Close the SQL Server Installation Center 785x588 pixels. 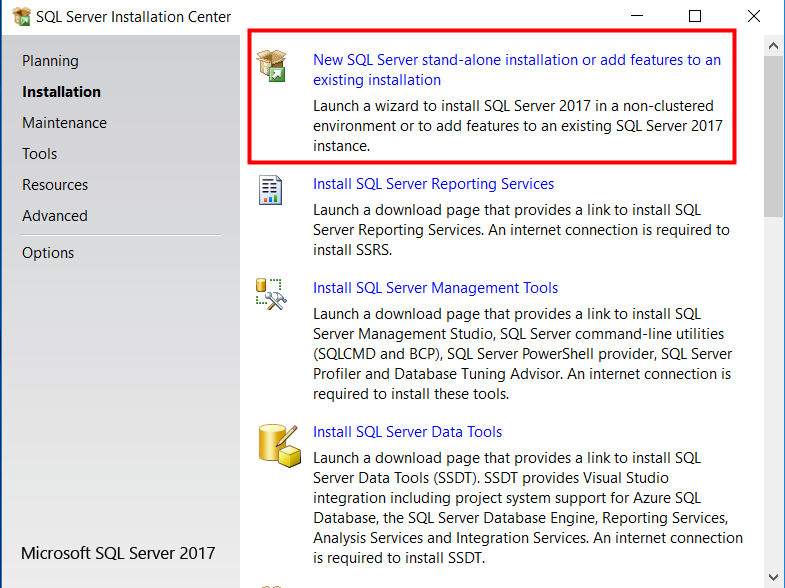[x=753, y=17]
